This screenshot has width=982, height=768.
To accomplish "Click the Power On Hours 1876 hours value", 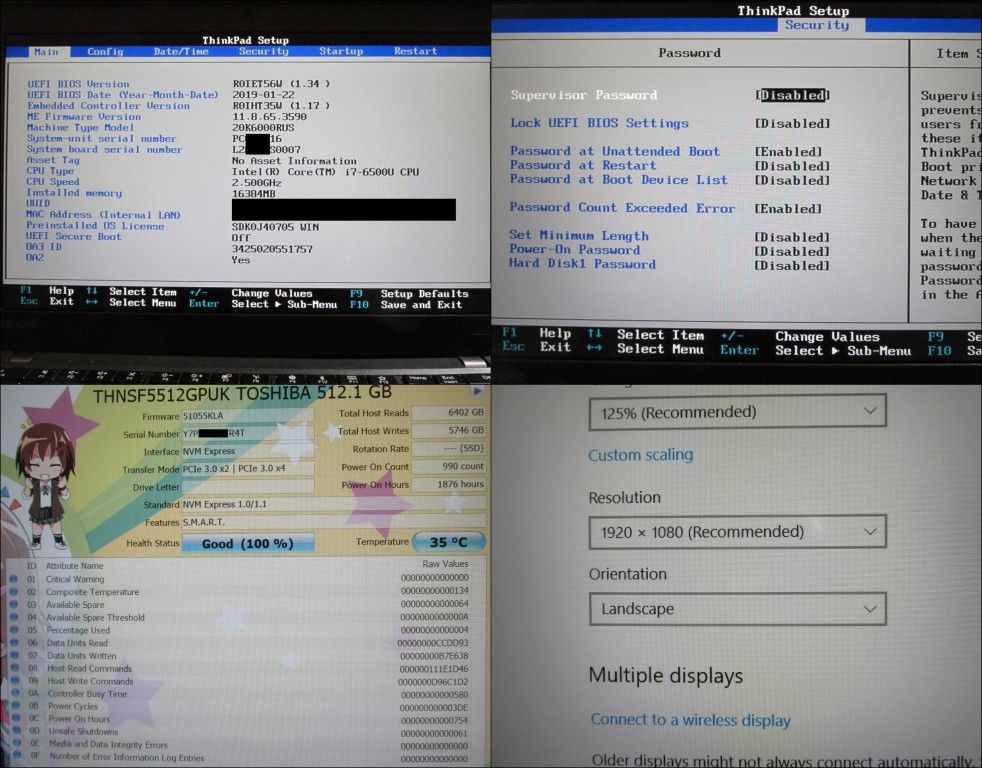I will (448, 484).
